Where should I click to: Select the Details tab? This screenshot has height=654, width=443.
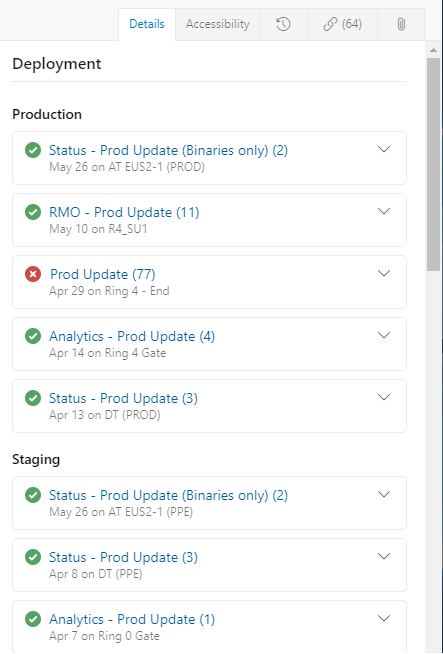pos(147,24)
